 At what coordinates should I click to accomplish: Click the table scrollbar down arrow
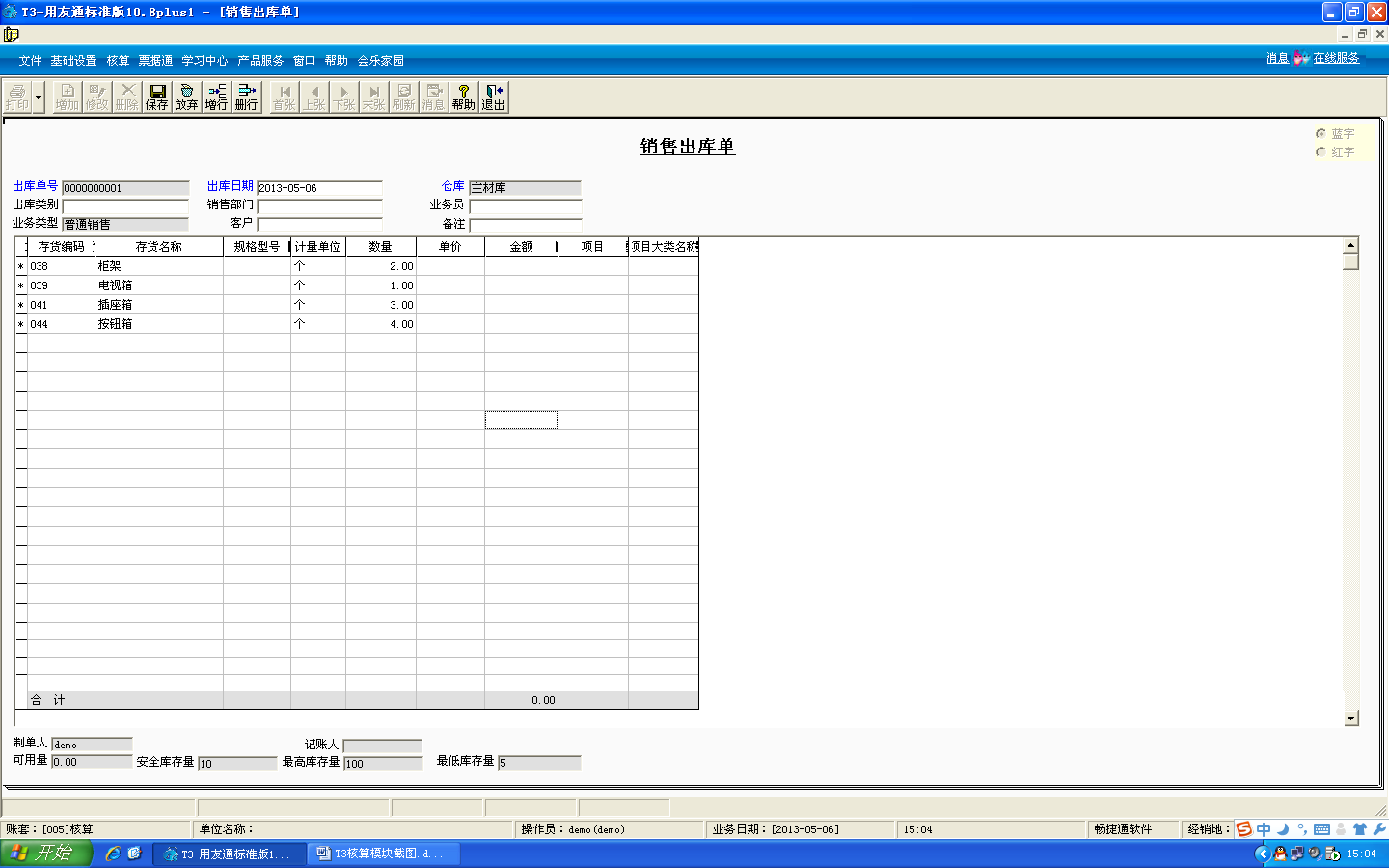click(x=1351, y=718)
